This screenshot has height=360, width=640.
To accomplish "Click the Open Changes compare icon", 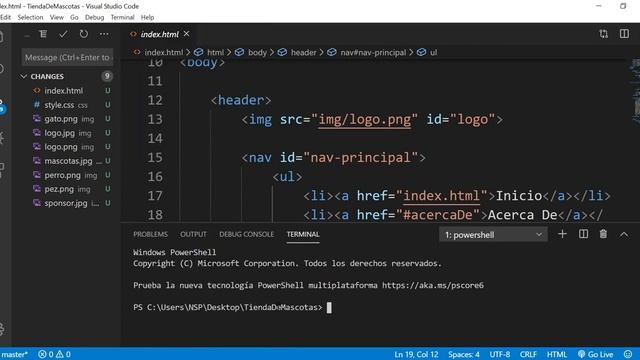I will pos(604,34).
